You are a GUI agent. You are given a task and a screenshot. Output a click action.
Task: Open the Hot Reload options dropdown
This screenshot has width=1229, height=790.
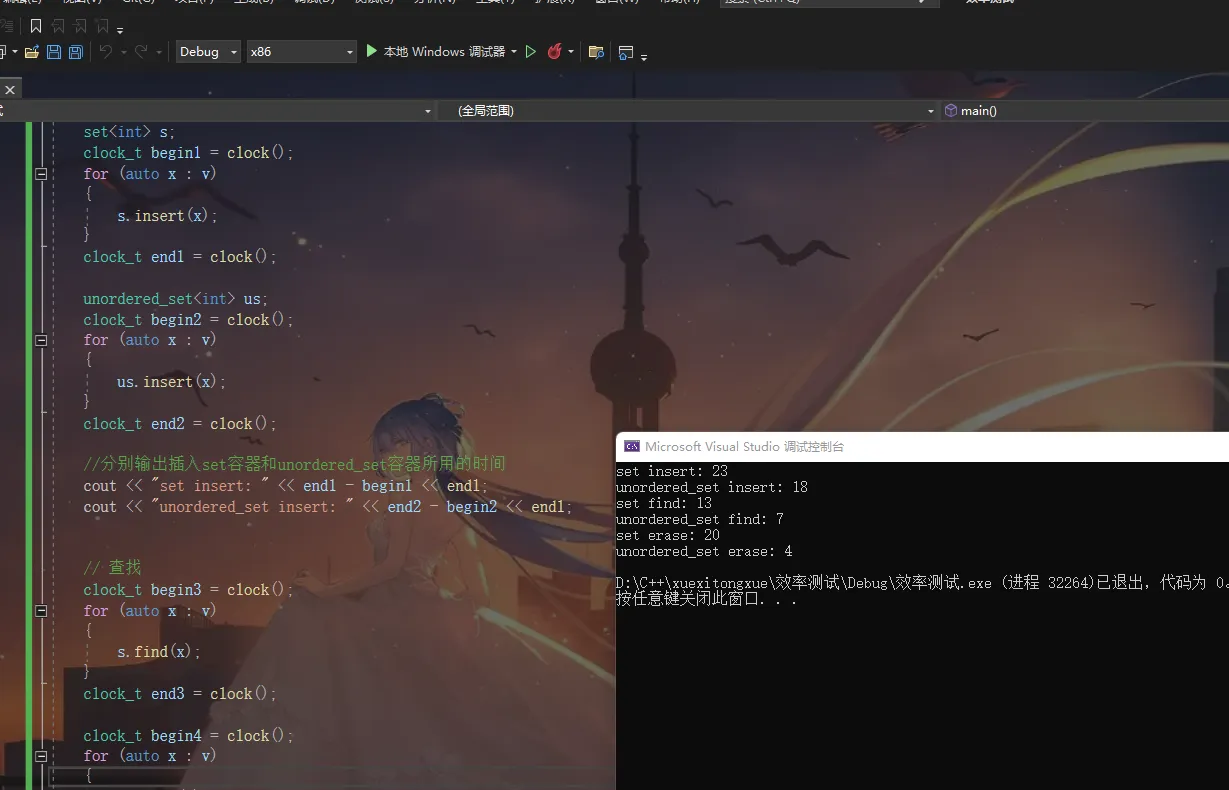pyautogui.click(x=571, y=52)
